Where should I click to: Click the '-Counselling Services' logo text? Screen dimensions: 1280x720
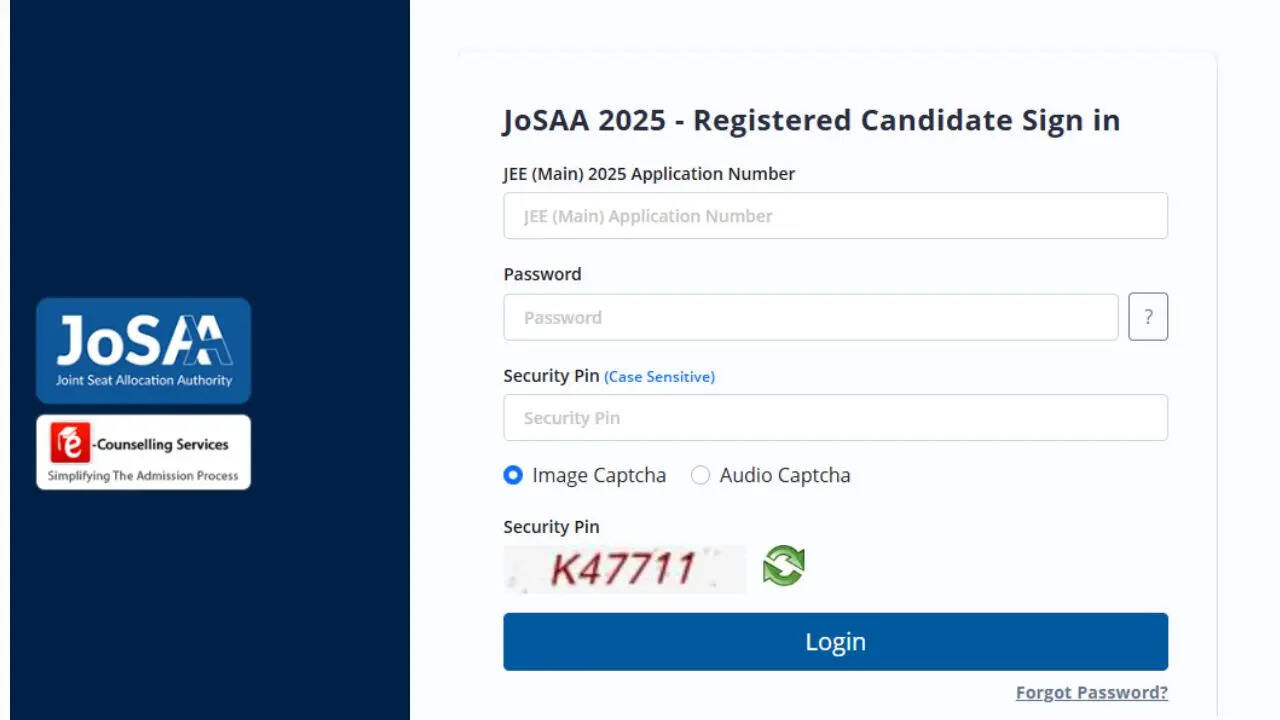tap(162, 445)
